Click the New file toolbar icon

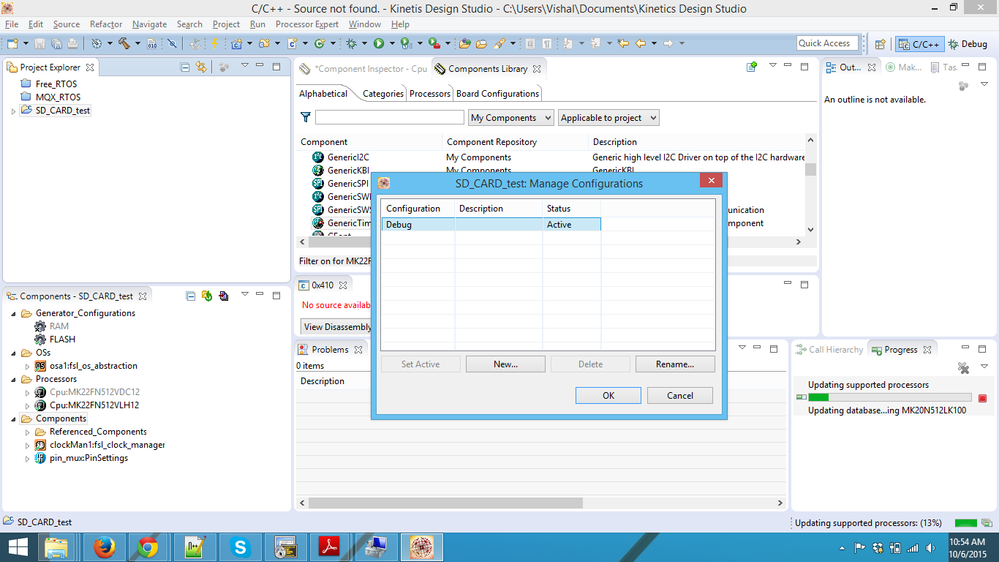(x=12, y=43)
